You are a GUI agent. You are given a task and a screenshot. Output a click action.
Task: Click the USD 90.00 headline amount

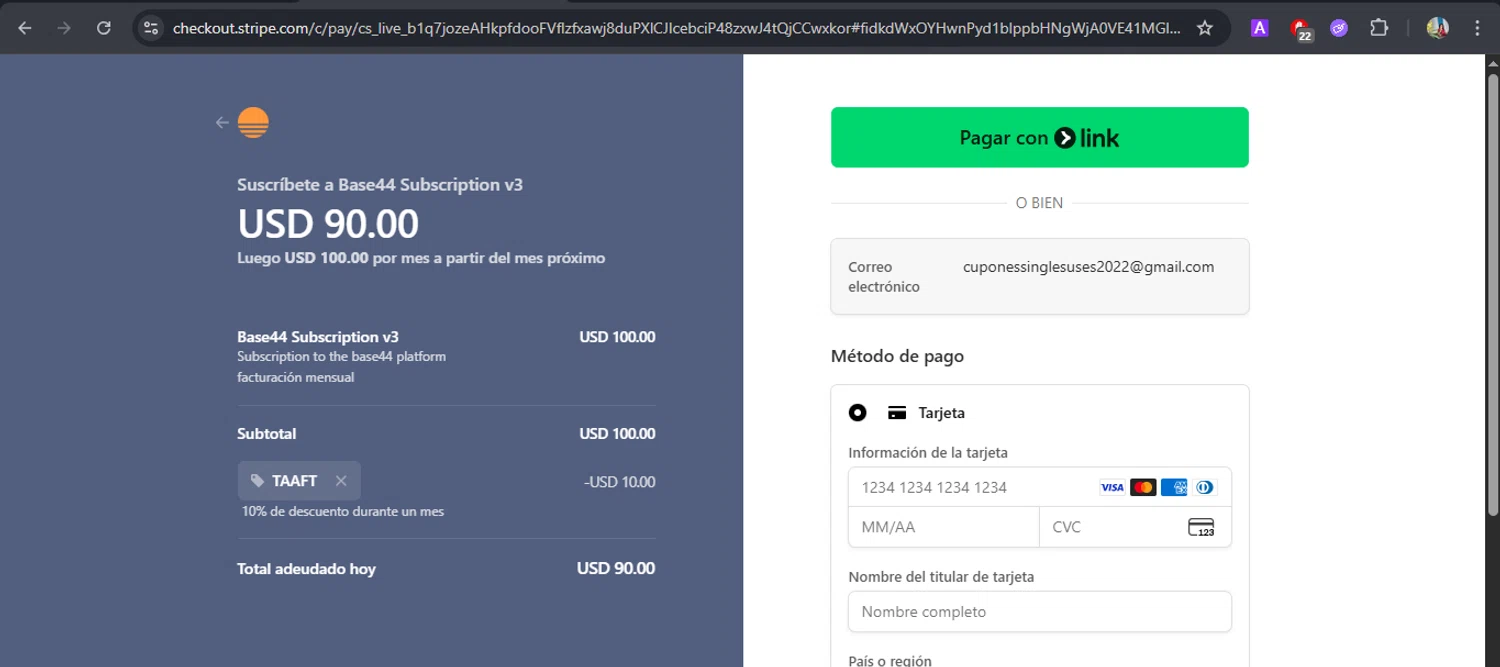click(328, 224)
